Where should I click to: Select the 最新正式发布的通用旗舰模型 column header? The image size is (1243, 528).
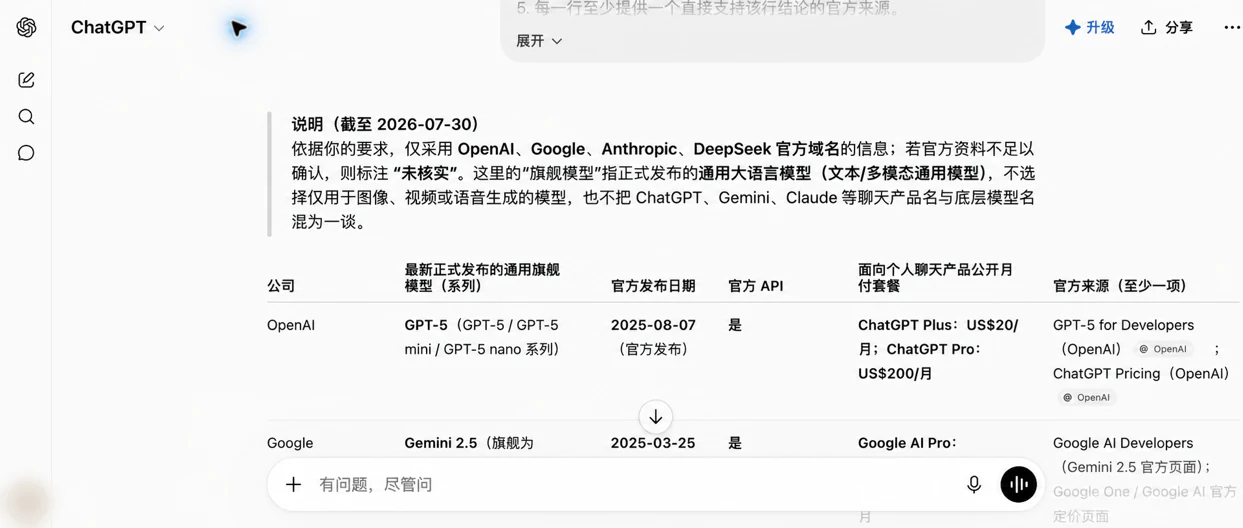click(482, 278)
